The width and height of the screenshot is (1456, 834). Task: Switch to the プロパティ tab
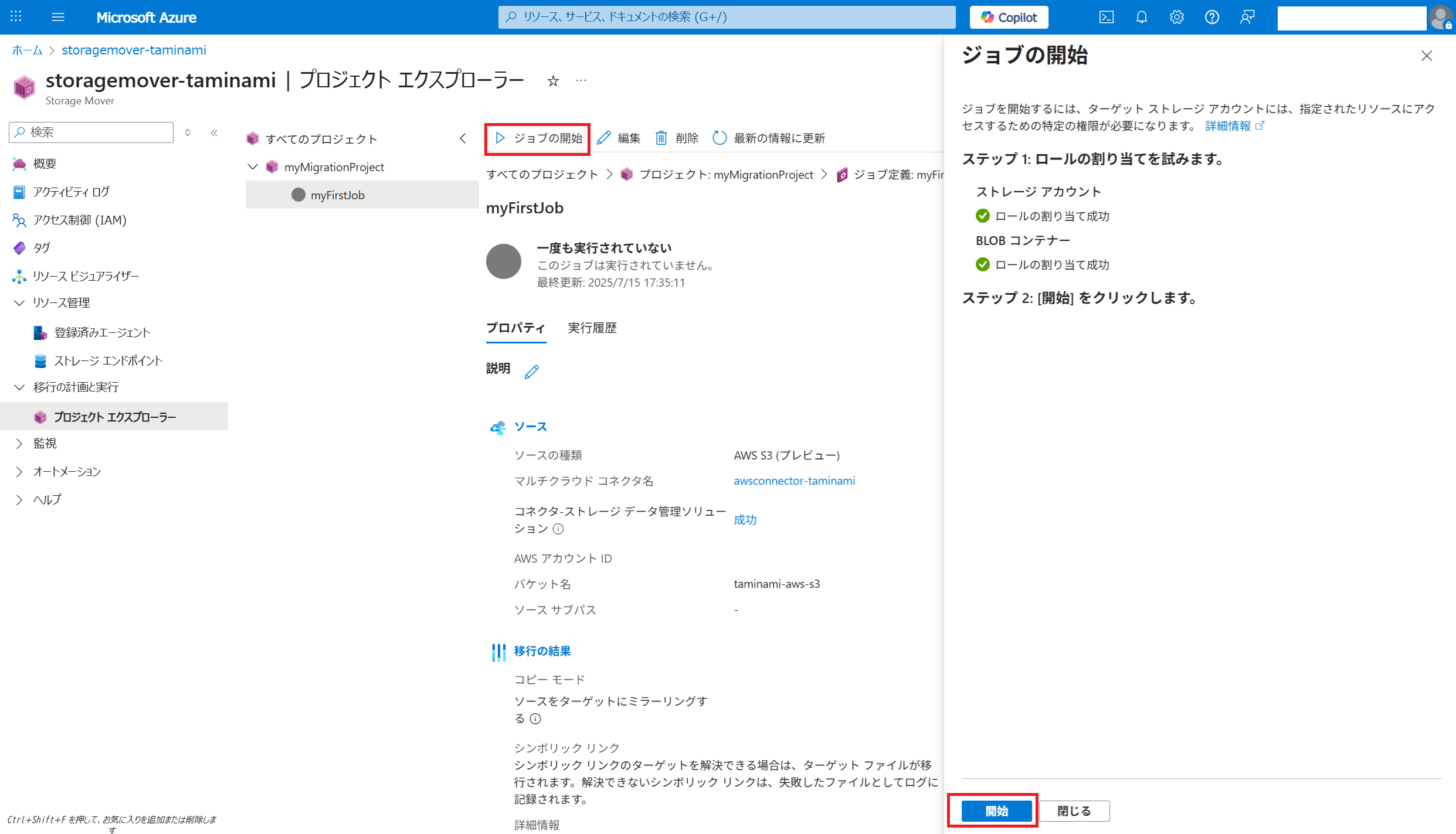[515, 328]
